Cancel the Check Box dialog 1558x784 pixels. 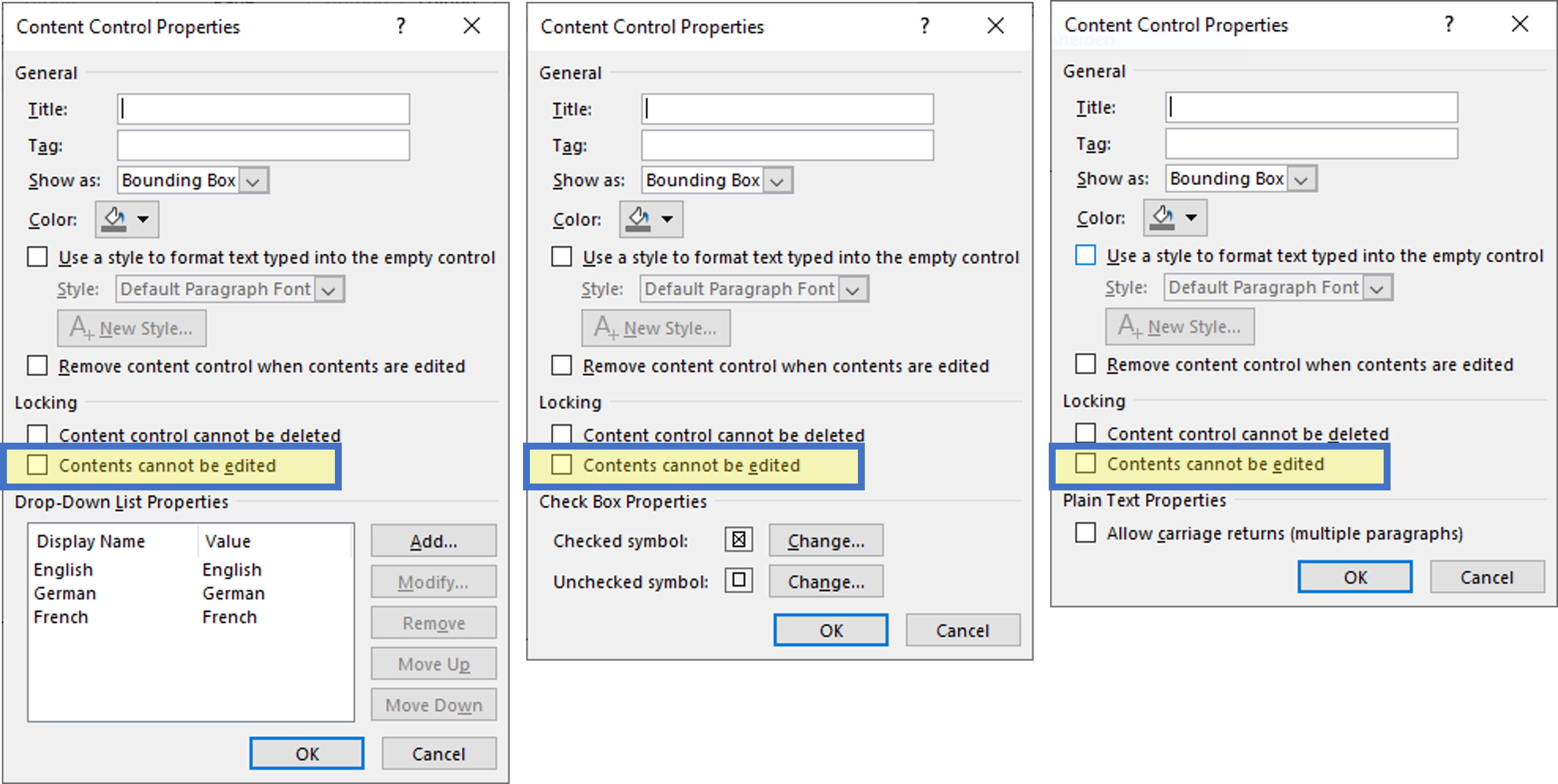[963, 630]
